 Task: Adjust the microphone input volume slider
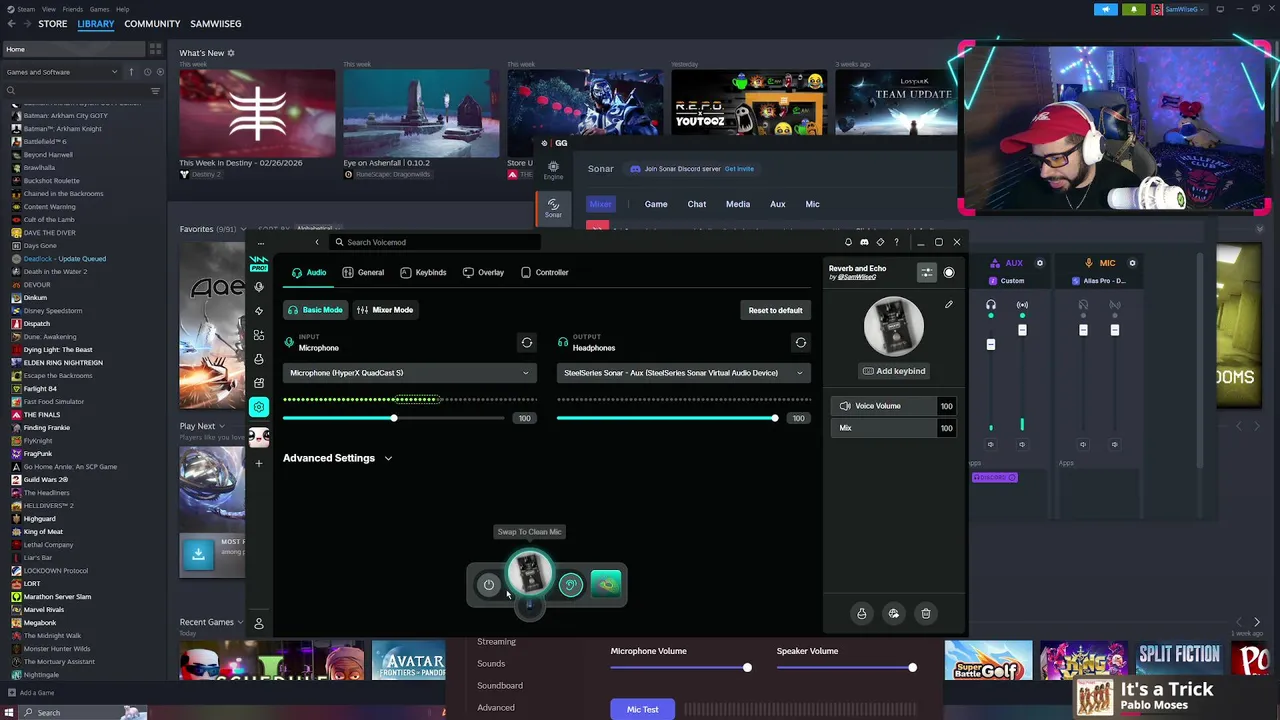[x=394, y=418]
